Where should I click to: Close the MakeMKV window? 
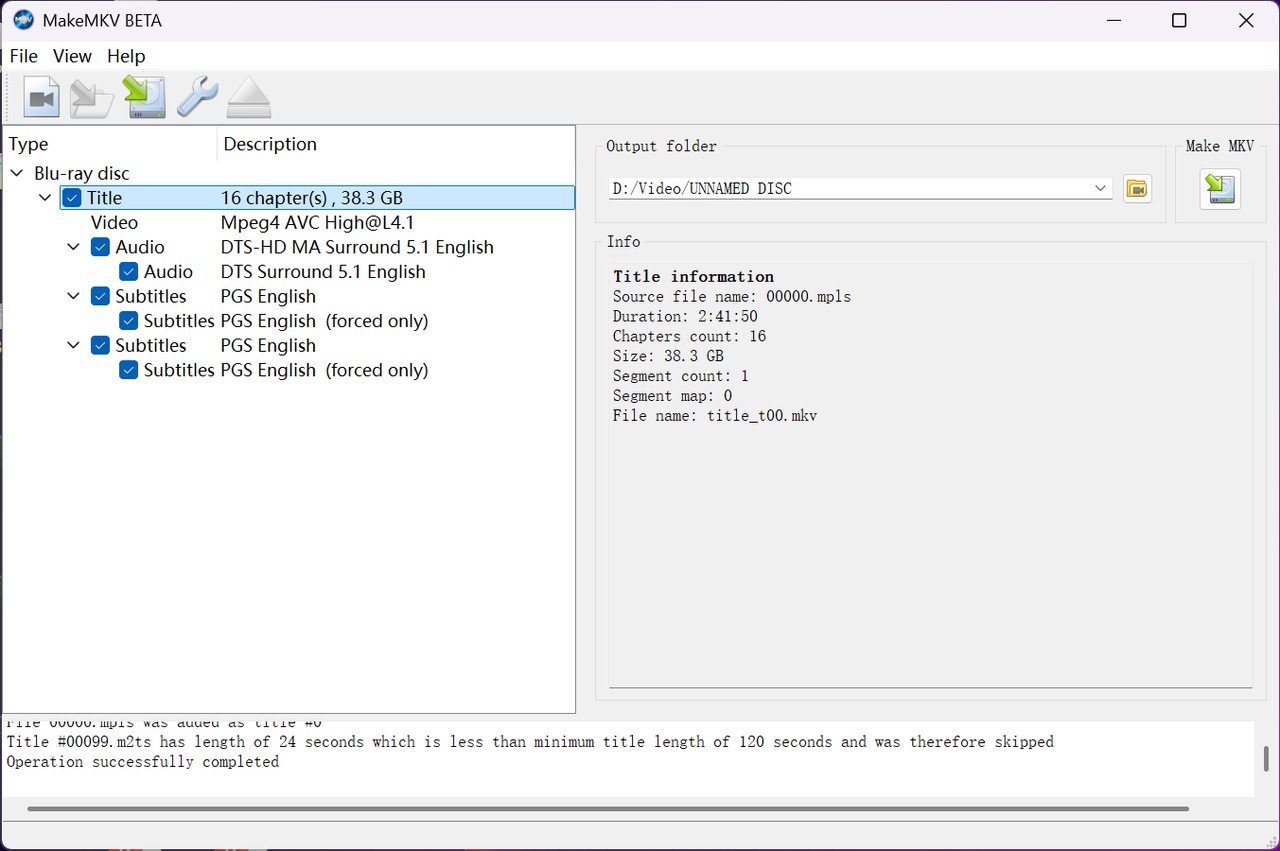point(1246,20)
